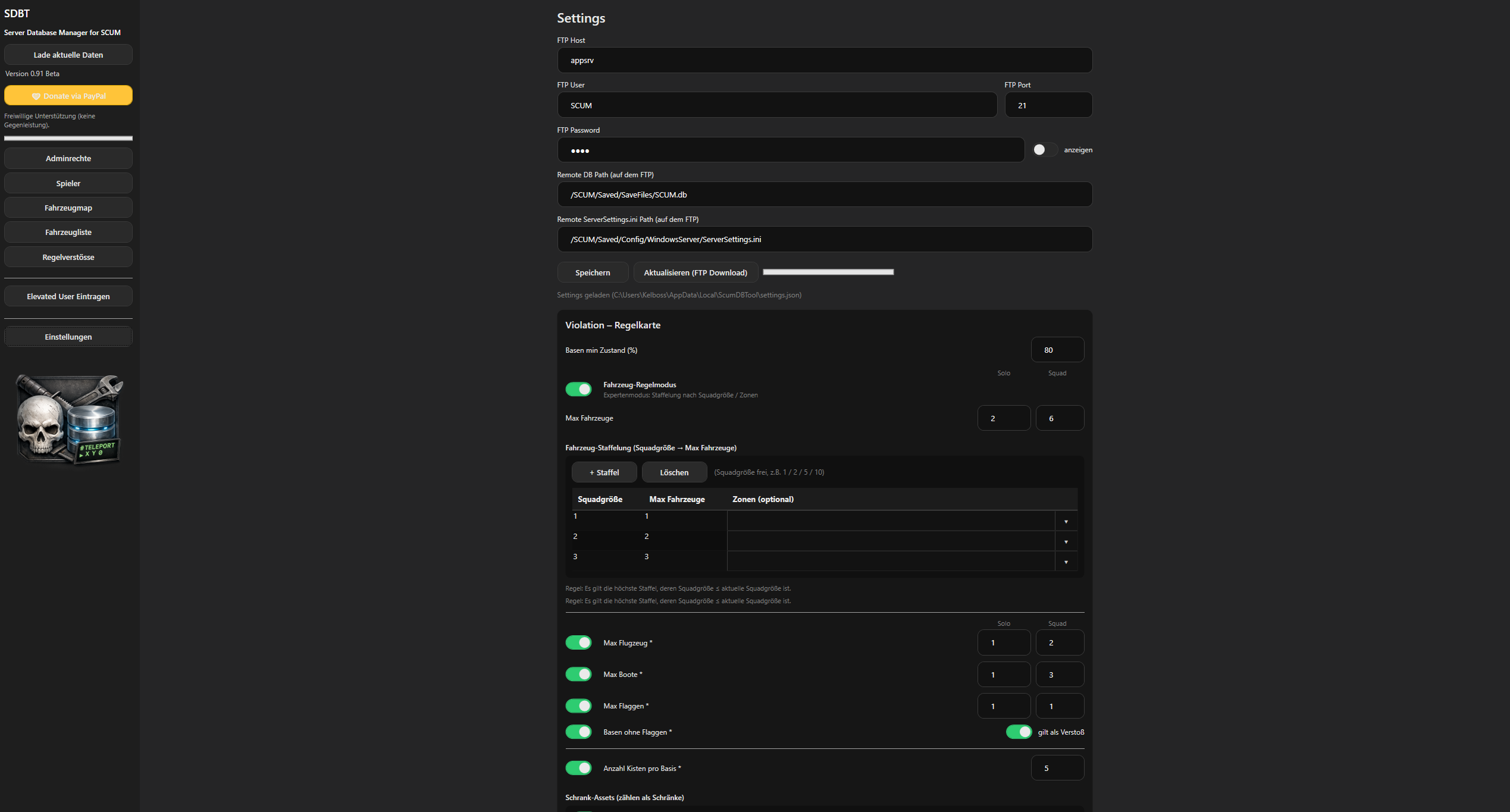1510x812 pixels.
Task: Expand the zone dropdown for squad size 2
Action: click(x=1066, y=542)
